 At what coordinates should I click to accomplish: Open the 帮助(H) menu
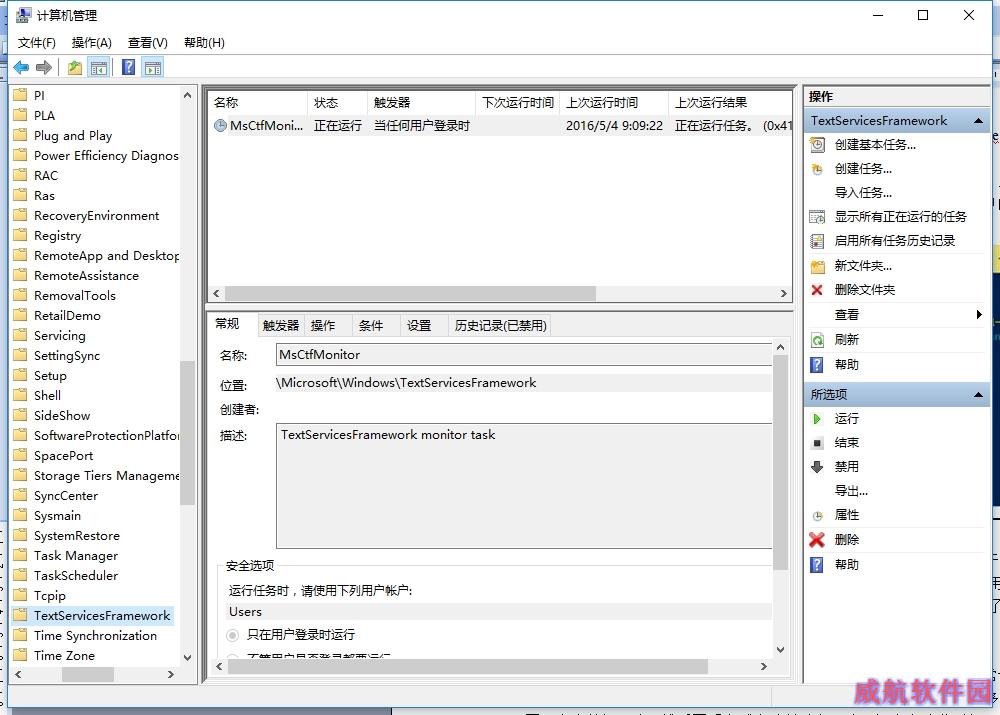point(204,43)
